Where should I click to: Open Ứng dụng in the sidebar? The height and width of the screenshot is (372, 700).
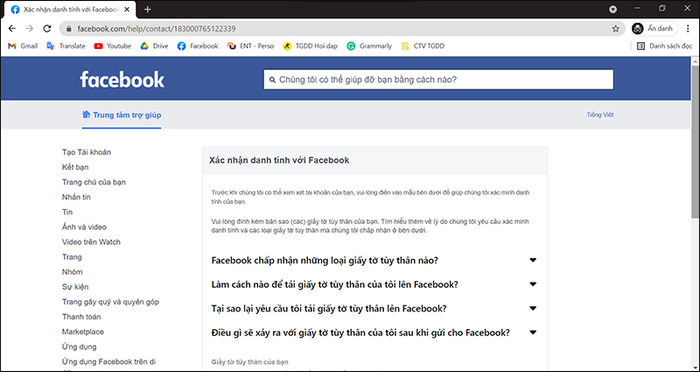point(79,347)
